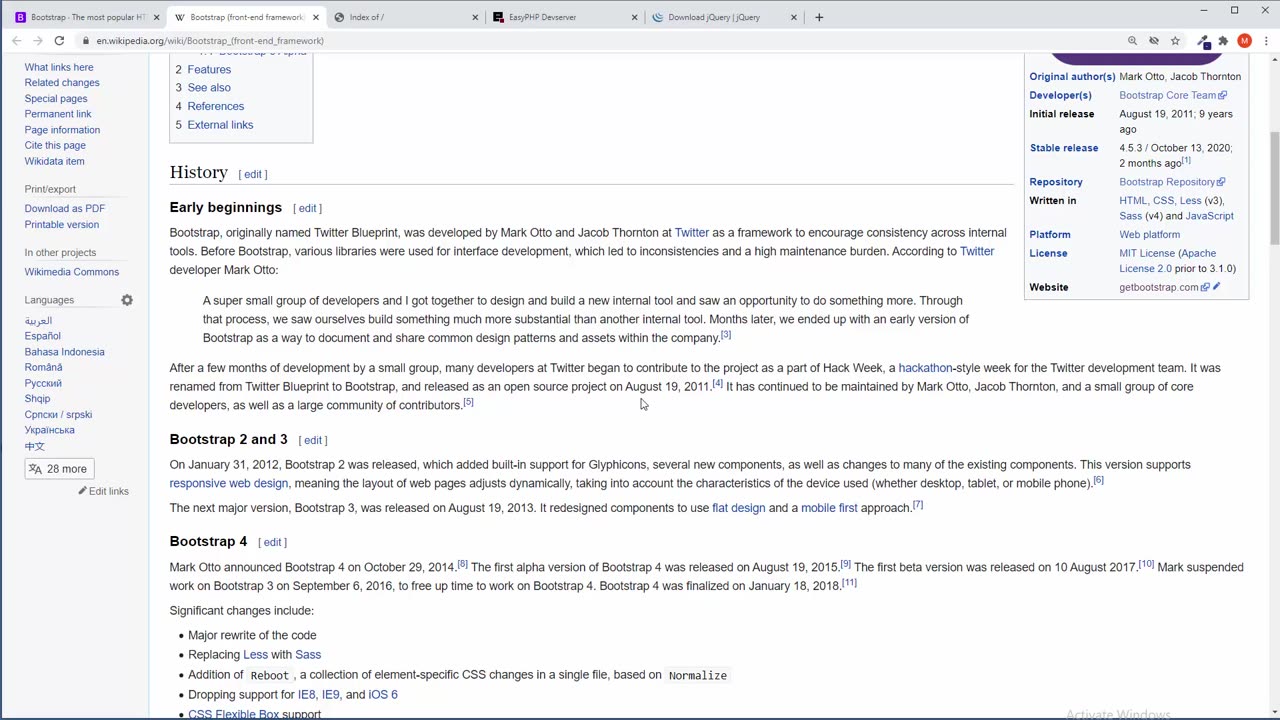Click the translate icon on 28 more button
The image size is (1280, 720).
(36, 469)
